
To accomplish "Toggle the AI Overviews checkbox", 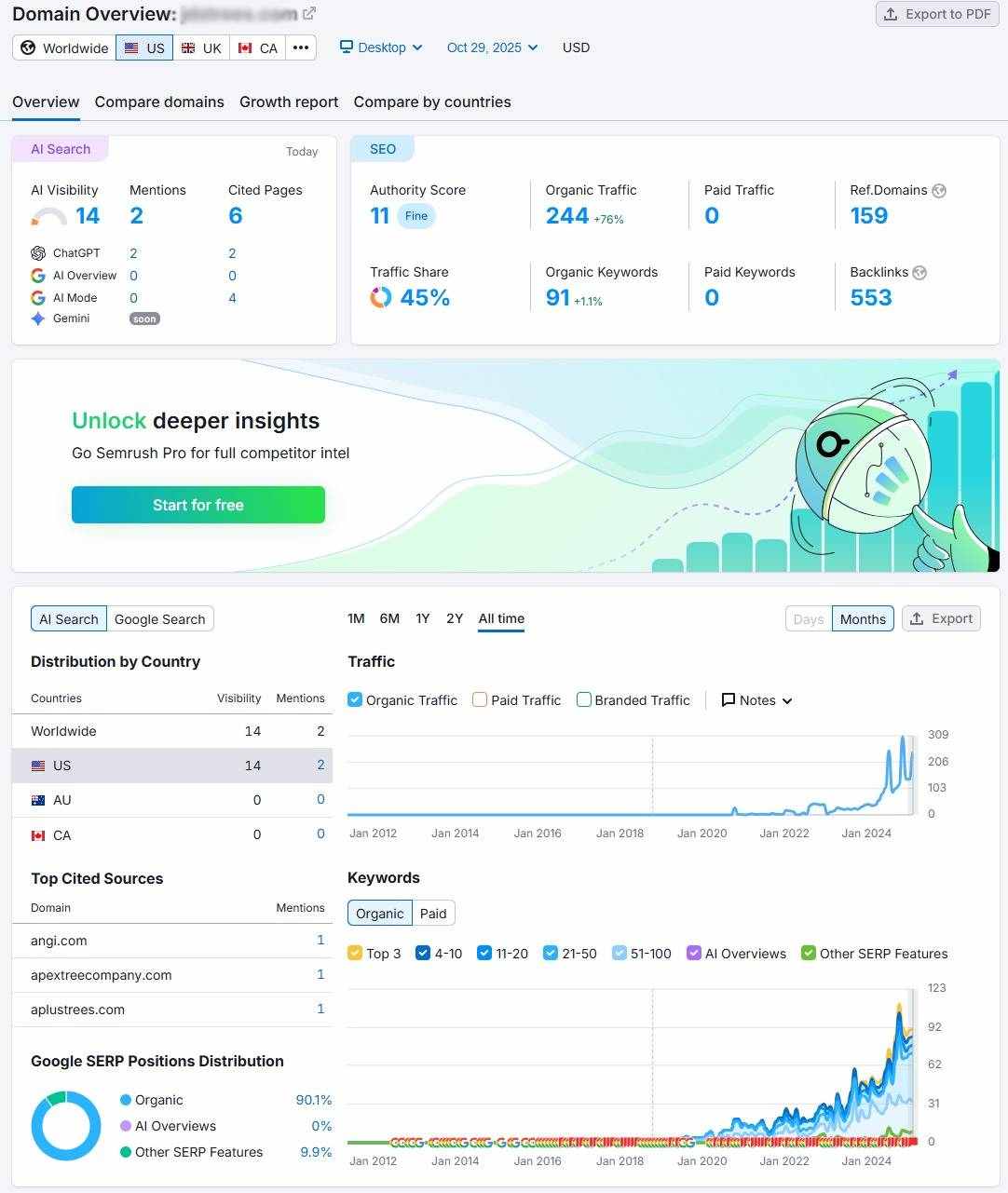I will [x=694, y=953].
